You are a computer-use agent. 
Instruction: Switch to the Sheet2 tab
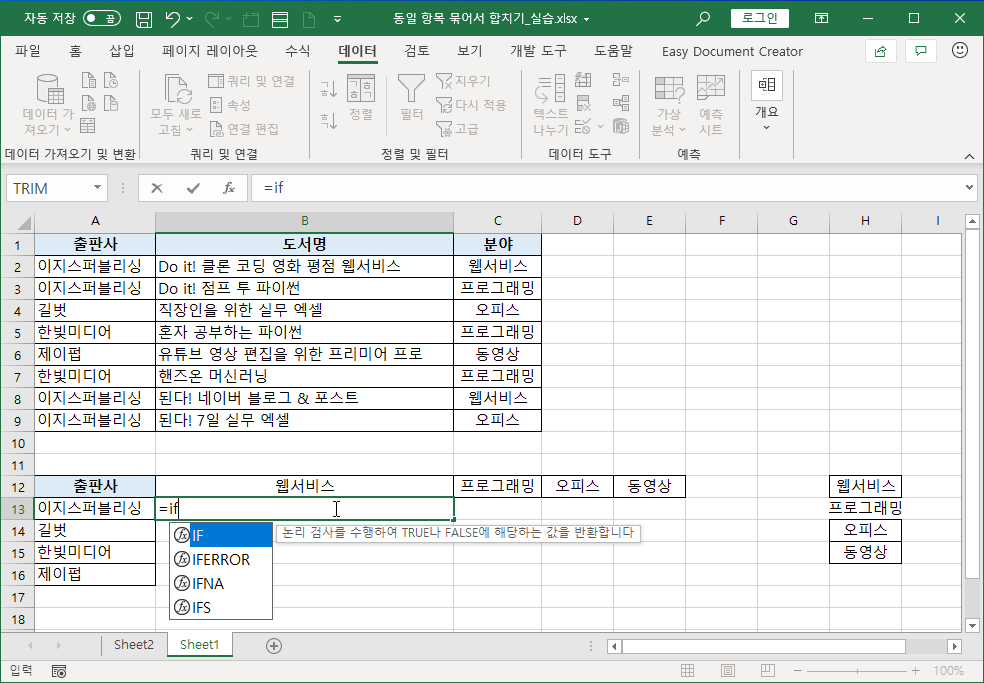click(x=134, y=645)
